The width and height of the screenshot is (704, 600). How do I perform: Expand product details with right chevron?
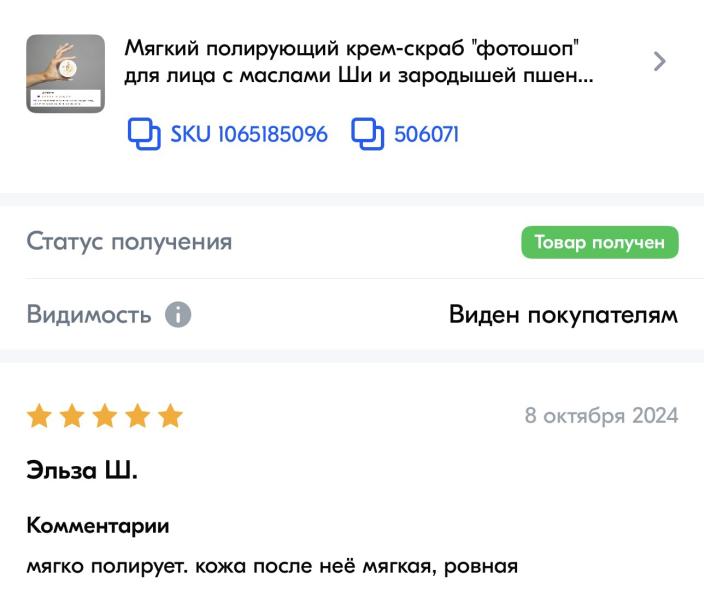(659, 61)
